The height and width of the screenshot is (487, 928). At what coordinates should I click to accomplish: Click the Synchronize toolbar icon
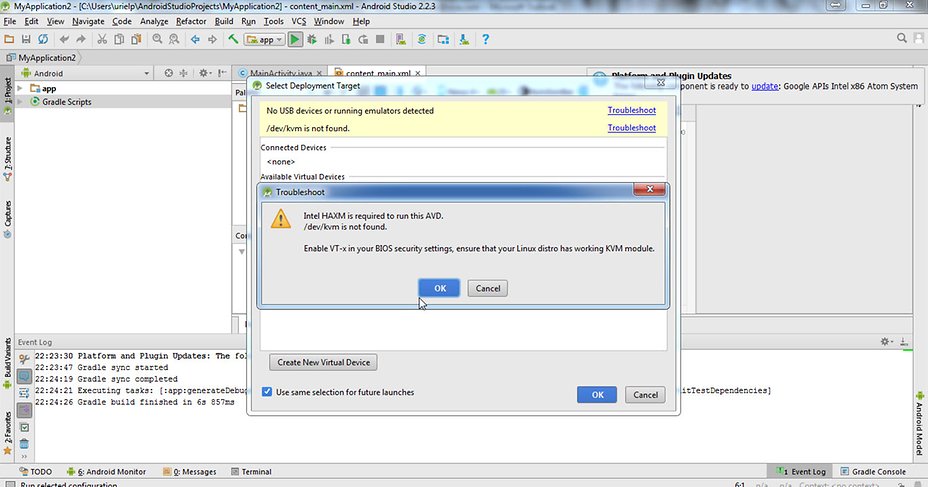(x=43, y=39)
